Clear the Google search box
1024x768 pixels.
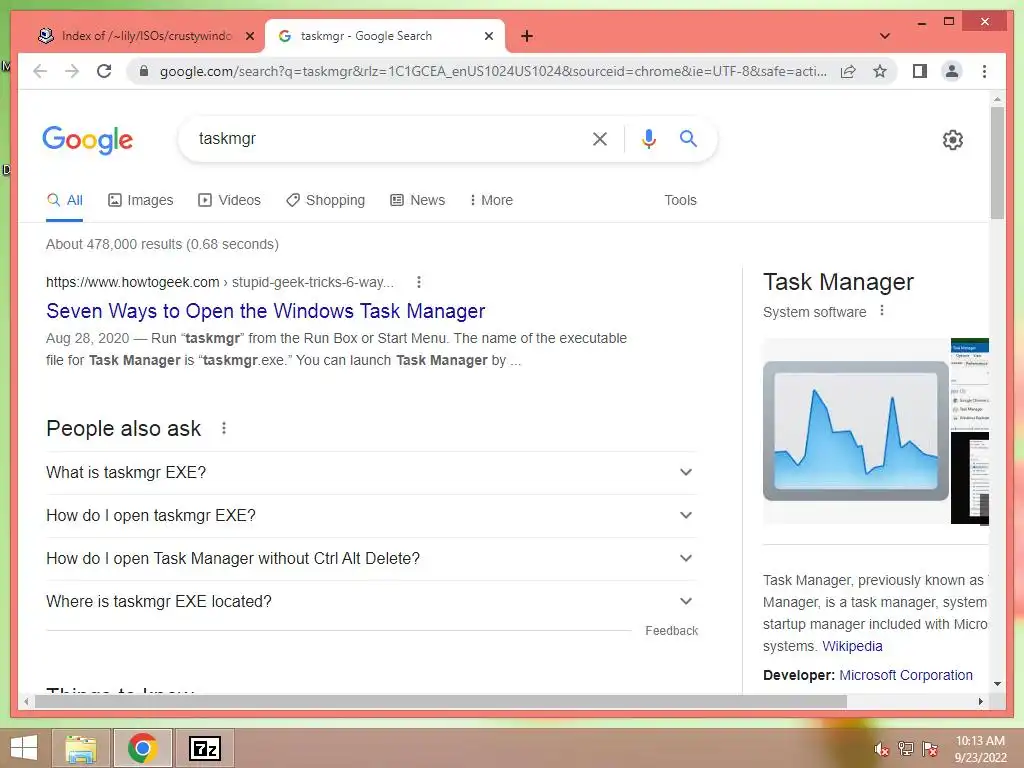pyautogui.click(x=600, y=138)
